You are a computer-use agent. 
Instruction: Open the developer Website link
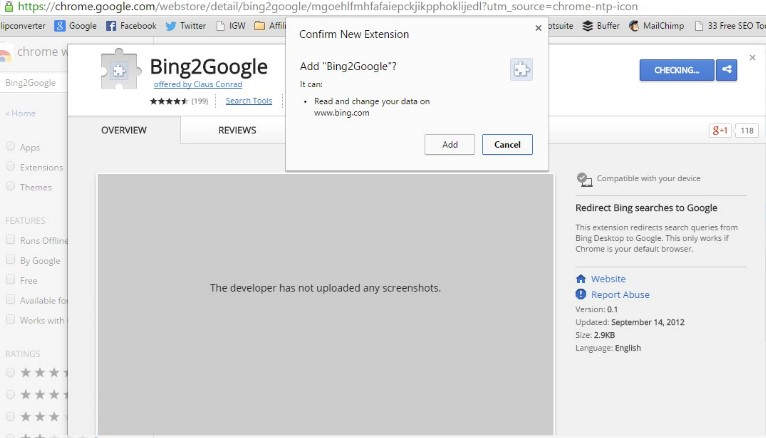(607, 279)
